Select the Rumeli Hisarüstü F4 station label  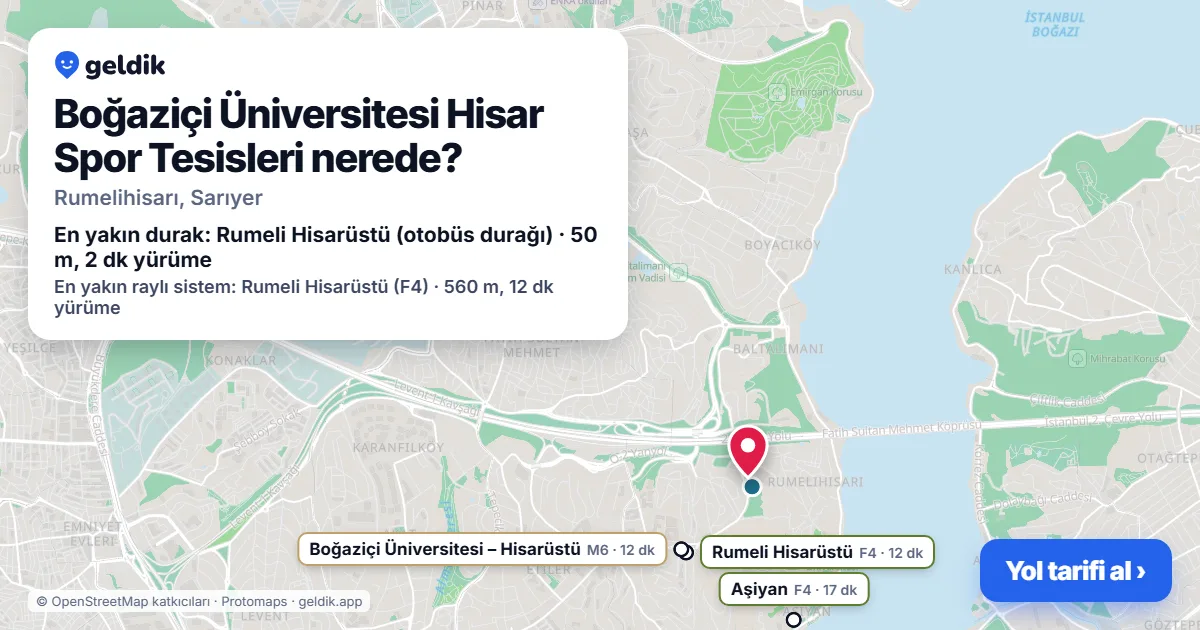(x=817, y=552)
